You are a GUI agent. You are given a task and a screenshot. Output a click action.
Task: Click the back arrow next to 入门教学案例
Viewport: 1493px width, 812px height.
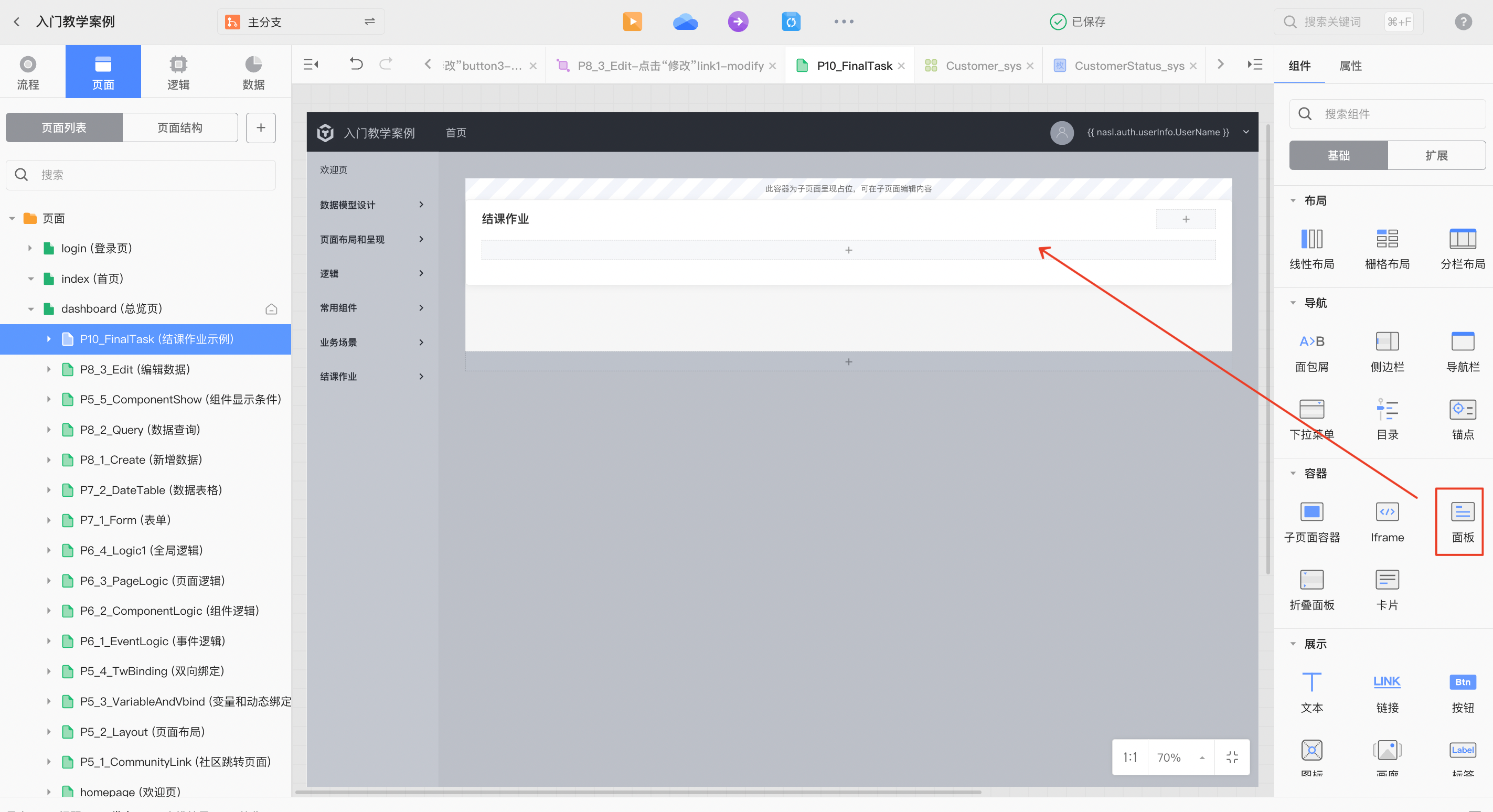click(17, 22)
